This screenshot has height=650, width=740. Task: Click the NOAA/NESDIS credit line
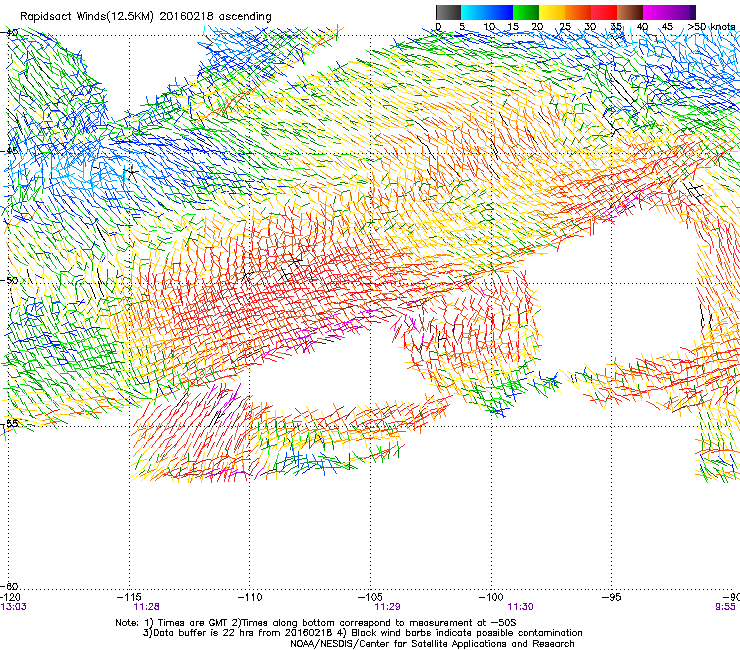click(432, 644)
